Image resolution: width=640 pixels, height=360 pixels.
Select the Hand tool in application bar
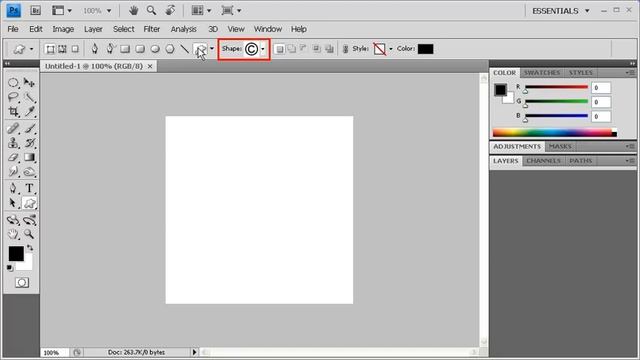133,11
